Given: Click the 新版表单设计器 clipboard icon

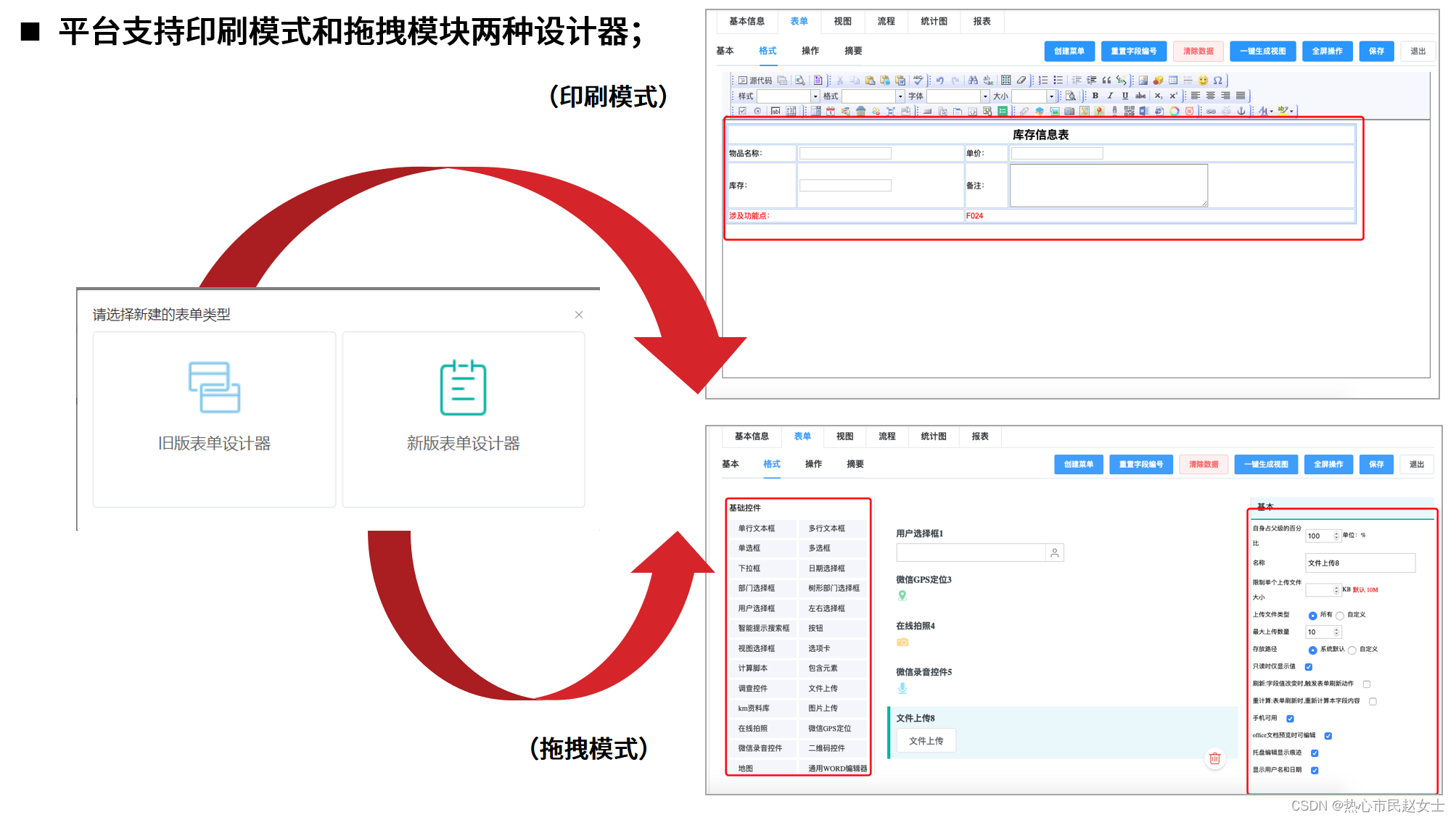Looking at the screenshot, I should click(x=463, y=388).
